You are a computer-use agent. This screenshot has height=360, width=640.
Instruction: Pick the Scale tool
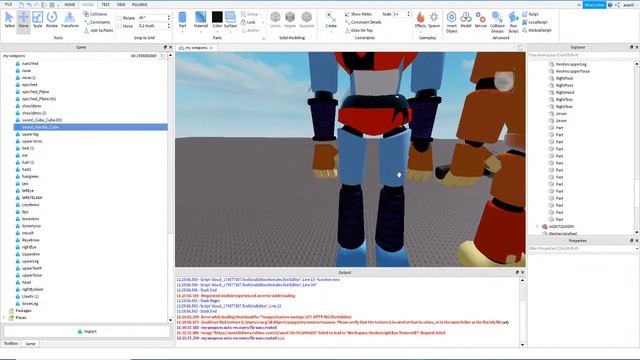[37, 20]
